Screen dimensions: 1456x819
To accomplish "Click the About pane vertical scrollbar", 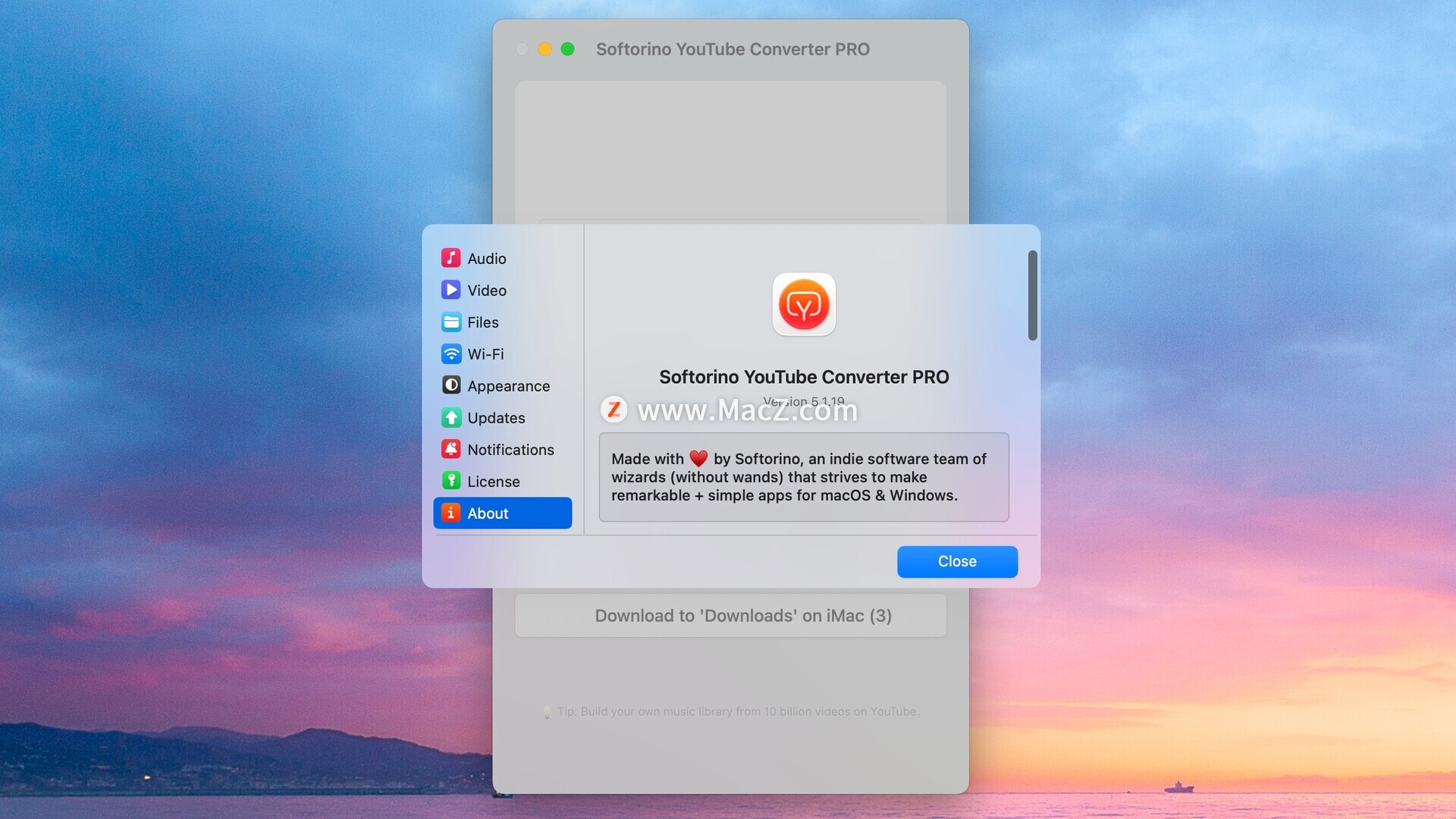I will tap(1032, 296).
